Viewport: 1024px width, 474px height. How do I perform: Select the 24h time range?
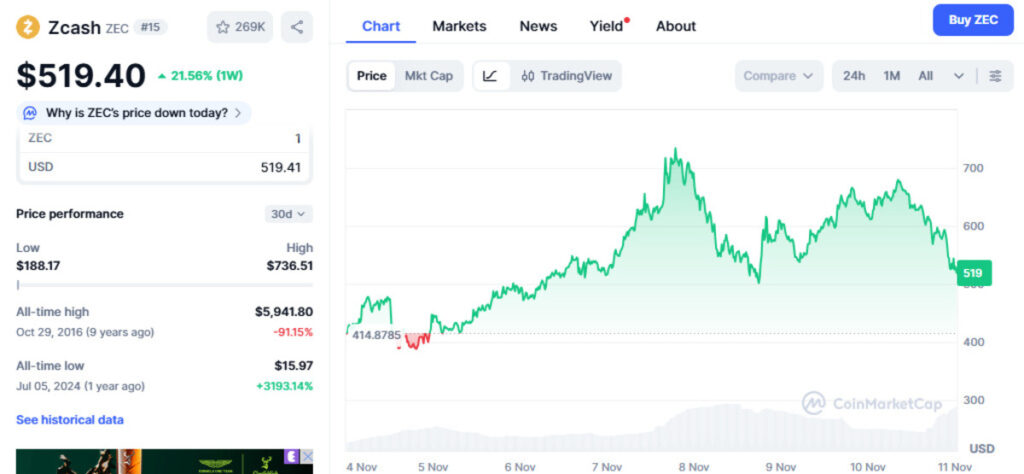854,76
